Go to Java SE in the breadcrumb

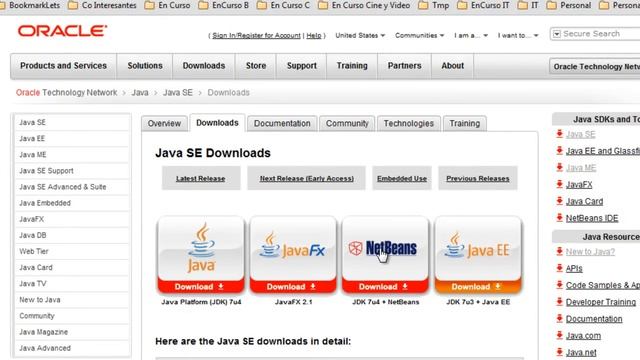tap(178, 93)
